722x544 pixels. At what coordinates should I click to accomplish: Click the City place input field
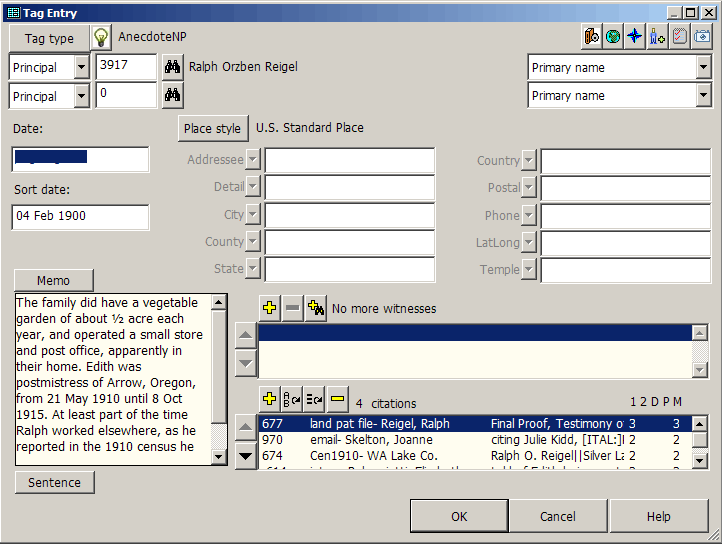click(x=349, y=215)
